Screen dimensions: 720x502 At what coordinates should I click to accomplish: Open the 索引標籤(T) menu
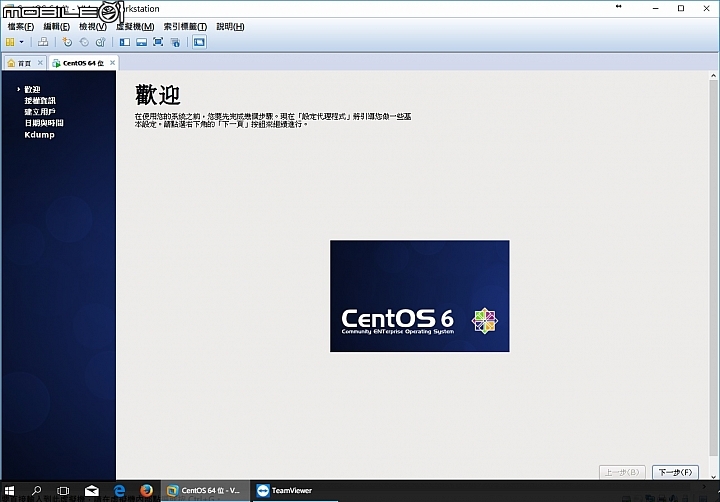186,27
